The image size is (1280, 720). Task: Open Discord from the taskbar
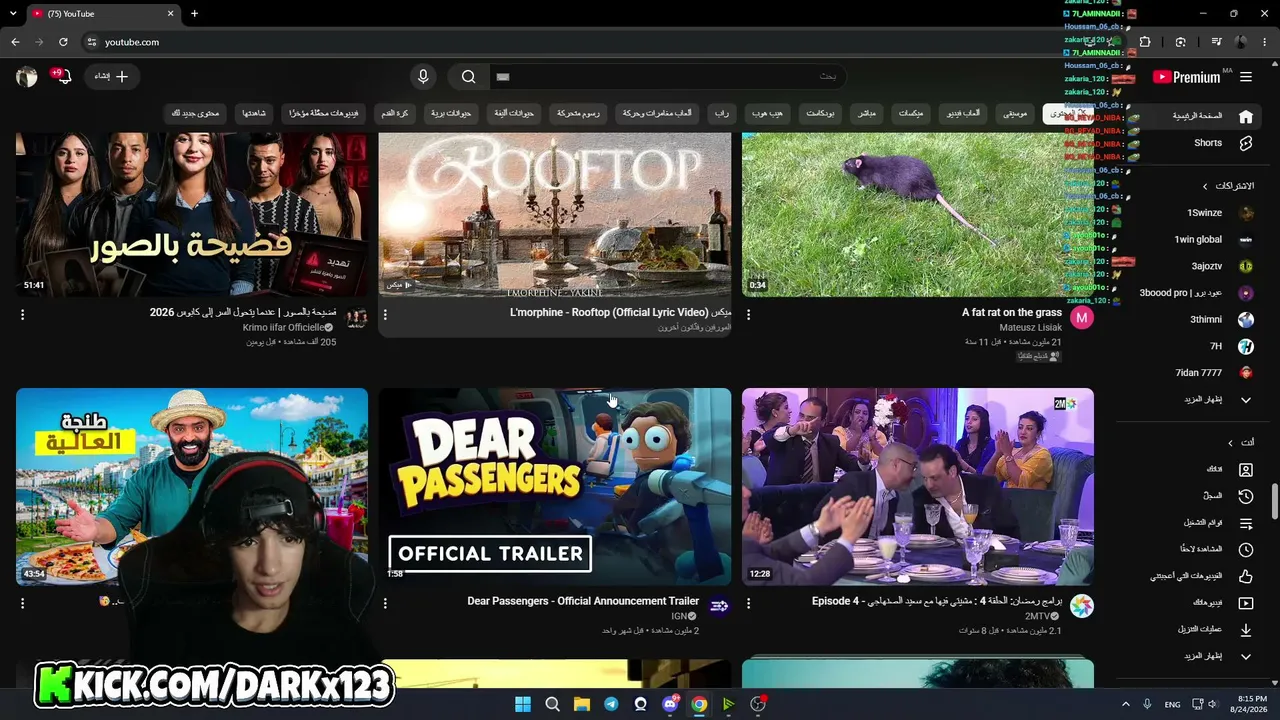click(670, 704)
